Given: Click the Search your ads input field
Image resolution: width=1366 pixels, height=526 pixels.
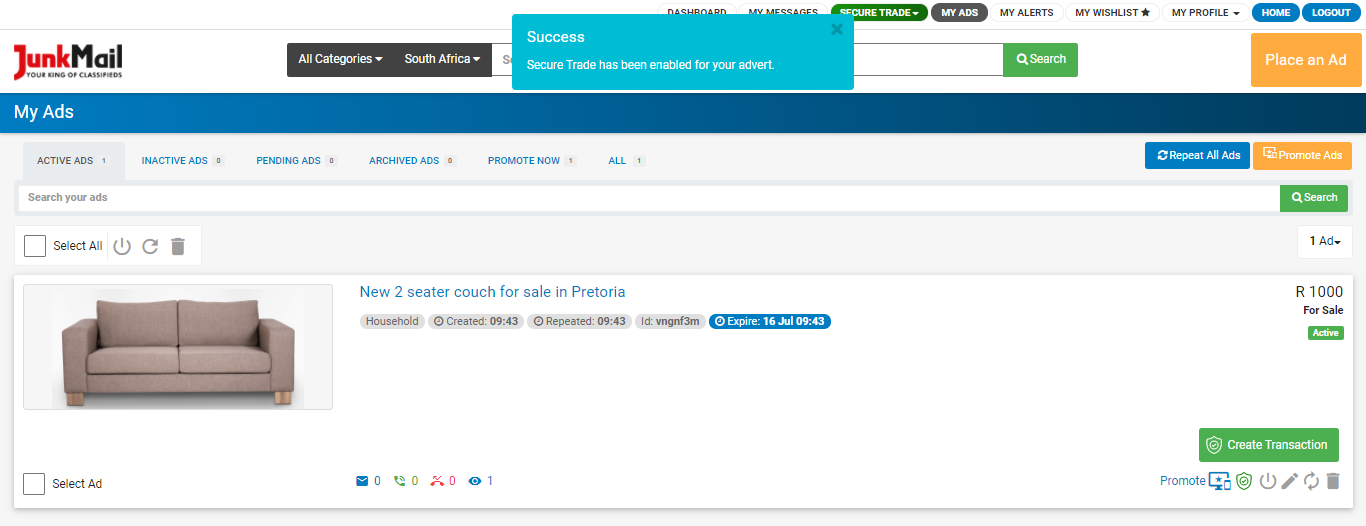Looking at the screenshot, I should 648,198.
